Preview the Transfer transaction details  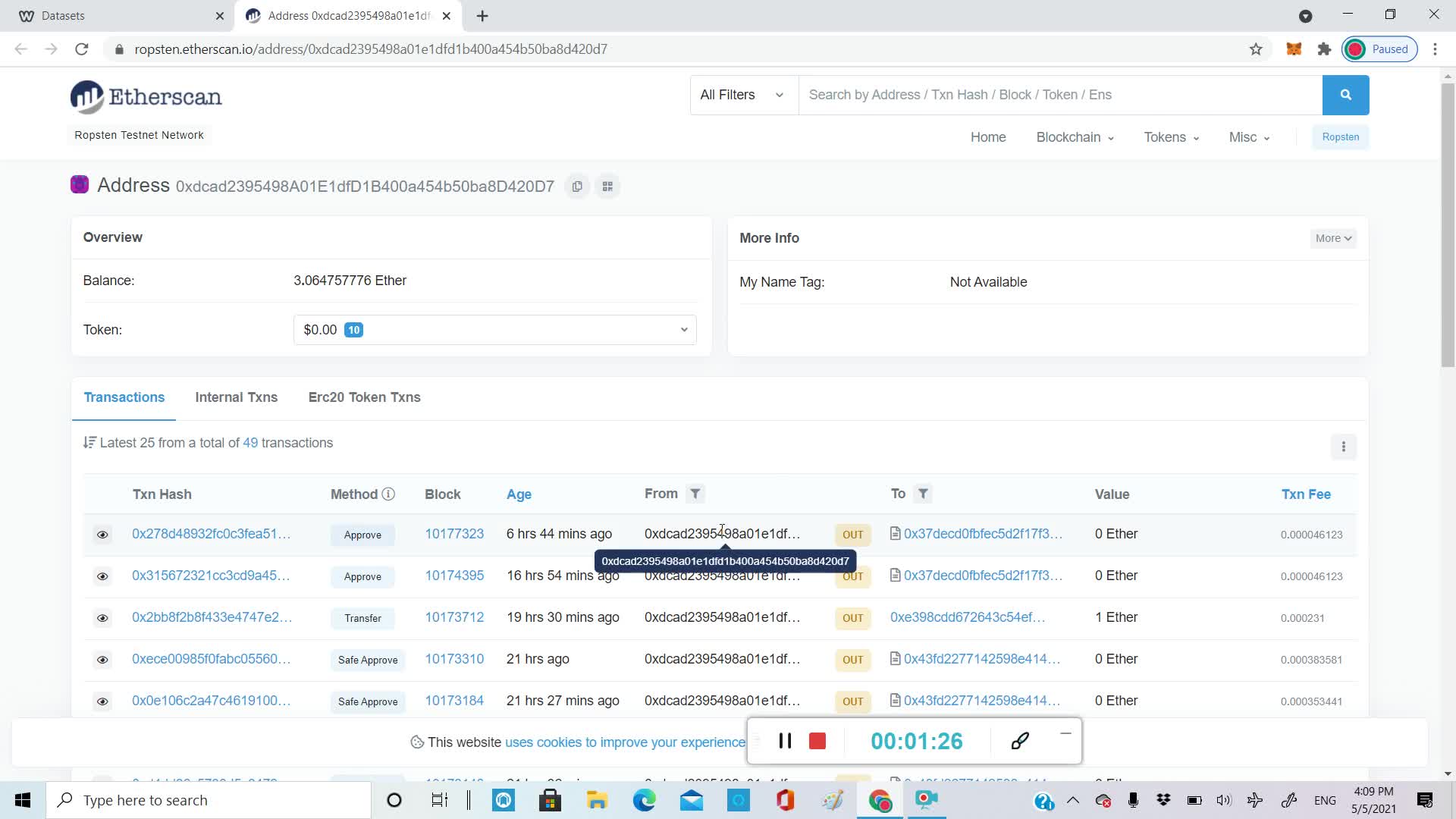(102, 618)
